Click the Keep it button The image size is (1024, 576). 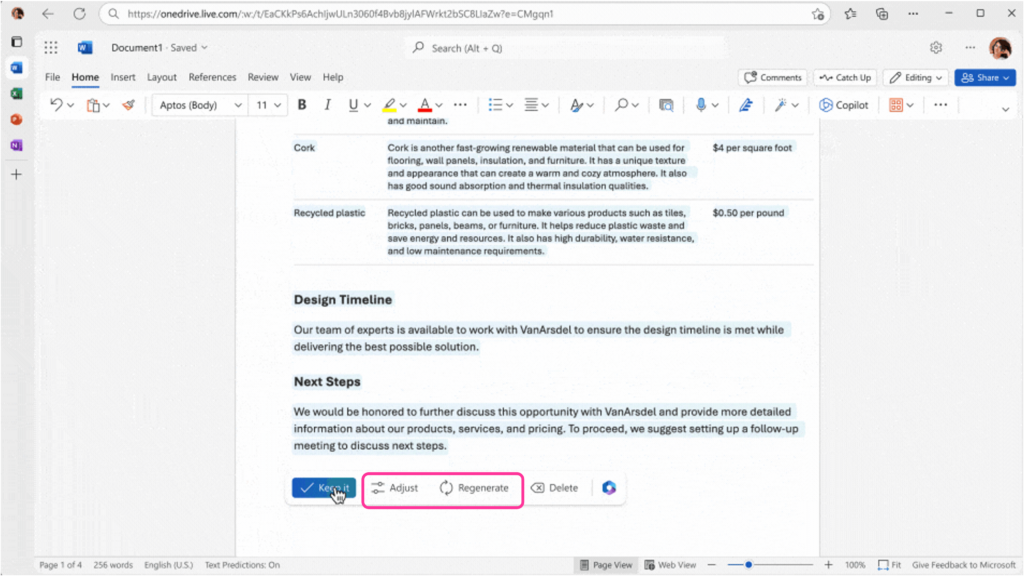324,488
